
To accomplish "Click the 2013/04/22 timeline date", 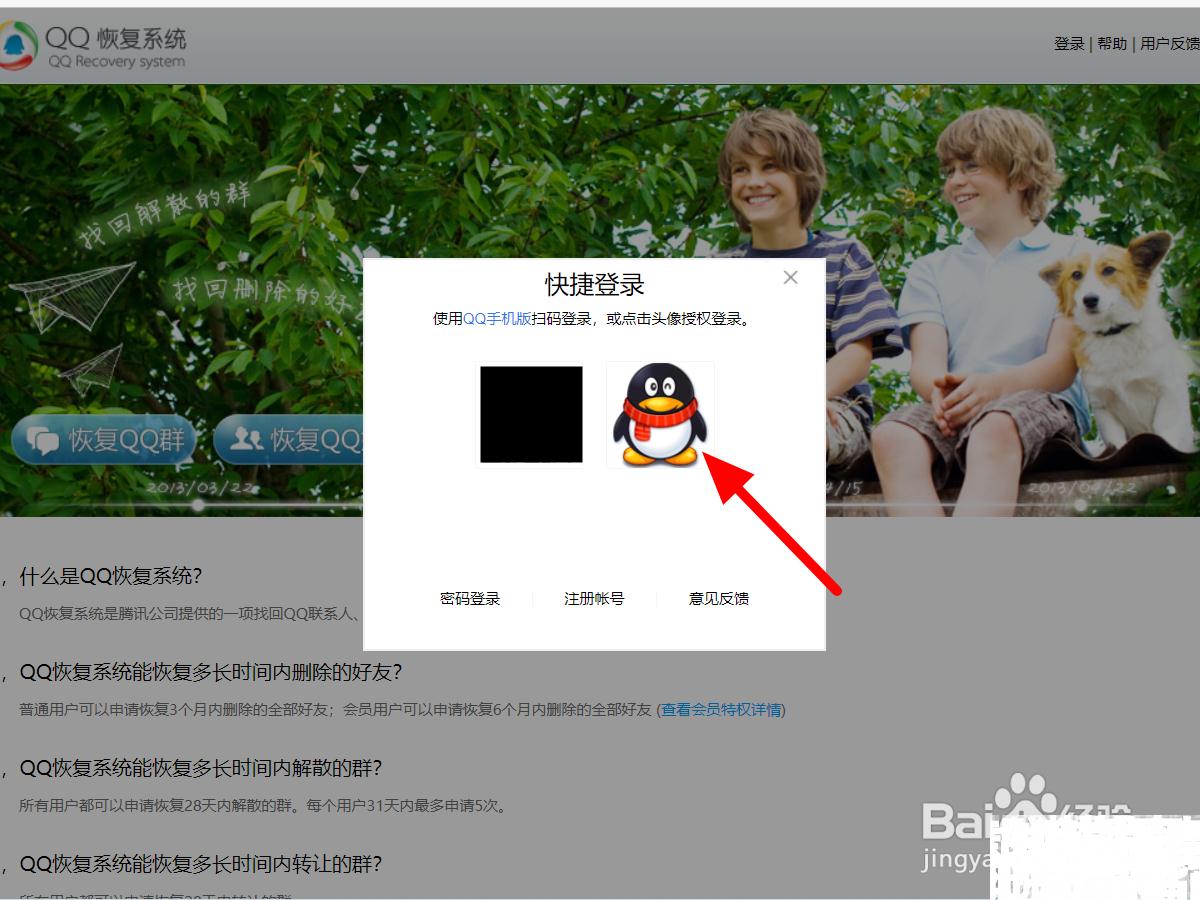I will pos(1082,487).
